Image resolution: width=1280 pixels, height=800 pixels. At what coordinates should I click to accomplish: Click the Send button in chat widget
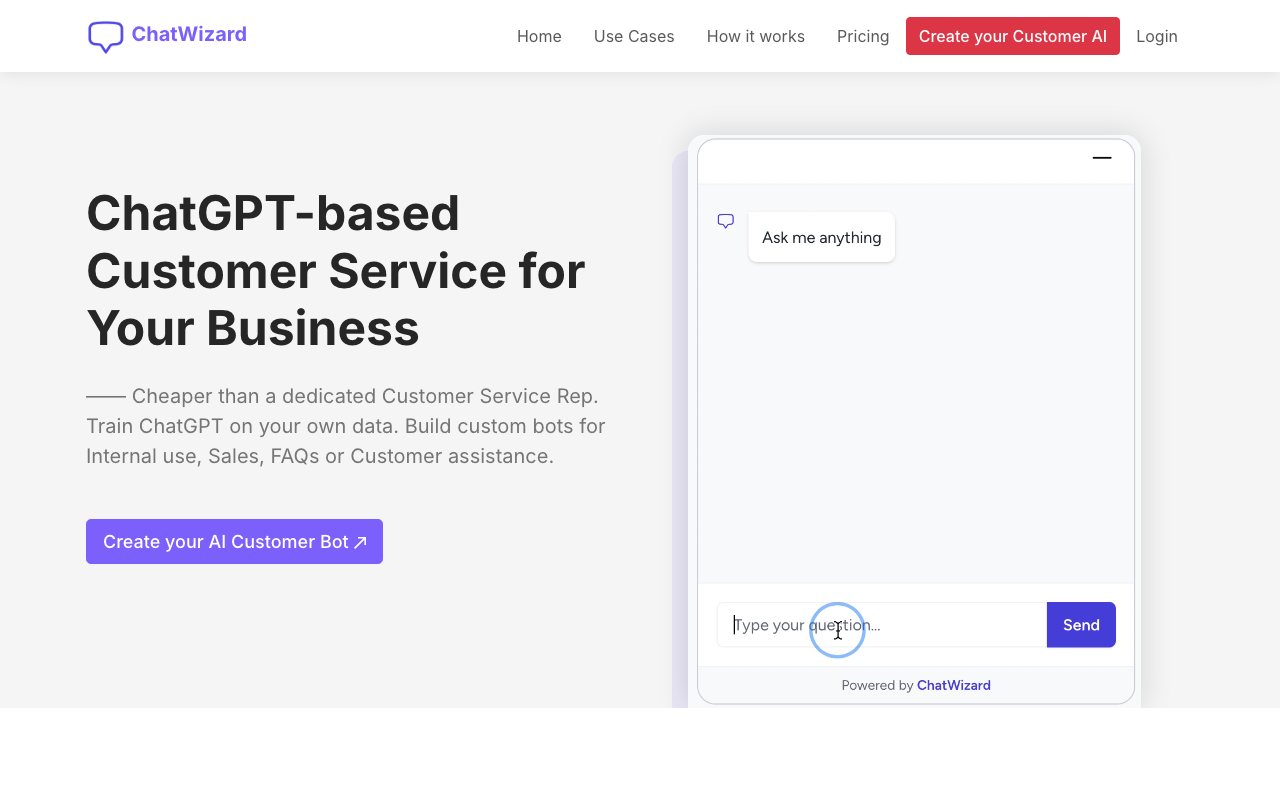point(1081,625)
